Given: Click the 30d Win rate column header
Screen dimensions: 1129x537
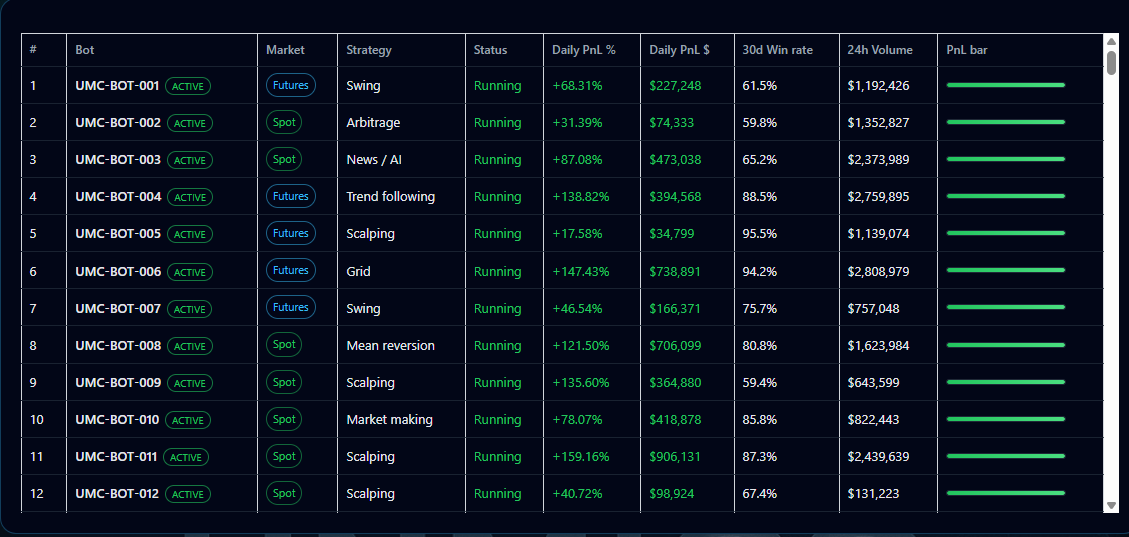Looking at the screenshot, I should coord(777,50).
